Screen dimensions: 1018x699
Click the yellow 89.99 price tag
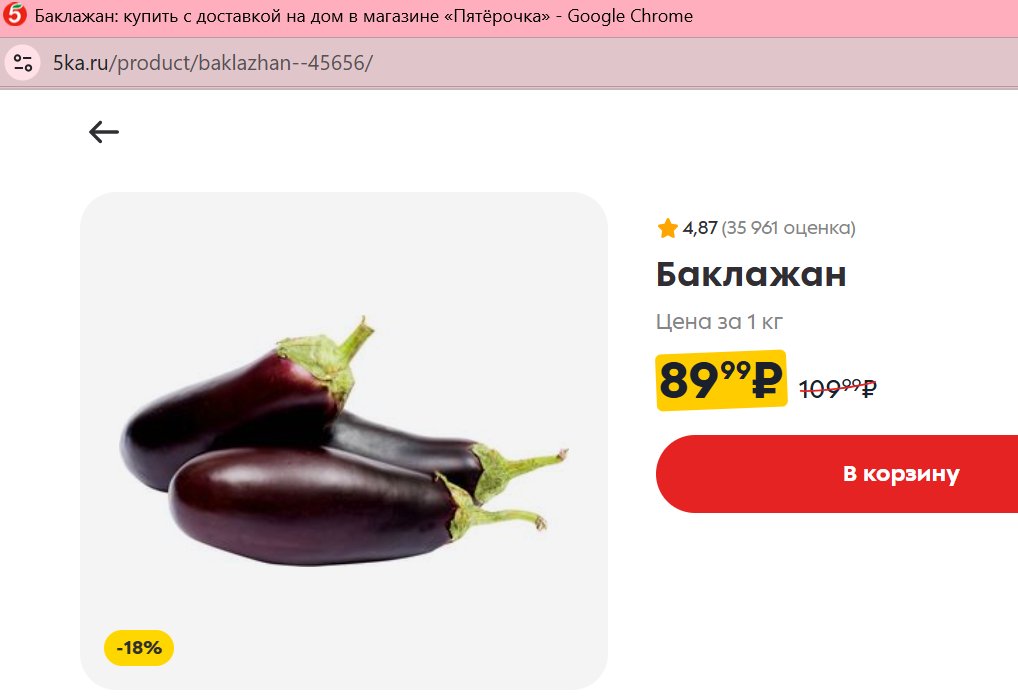tap(721, 380)
